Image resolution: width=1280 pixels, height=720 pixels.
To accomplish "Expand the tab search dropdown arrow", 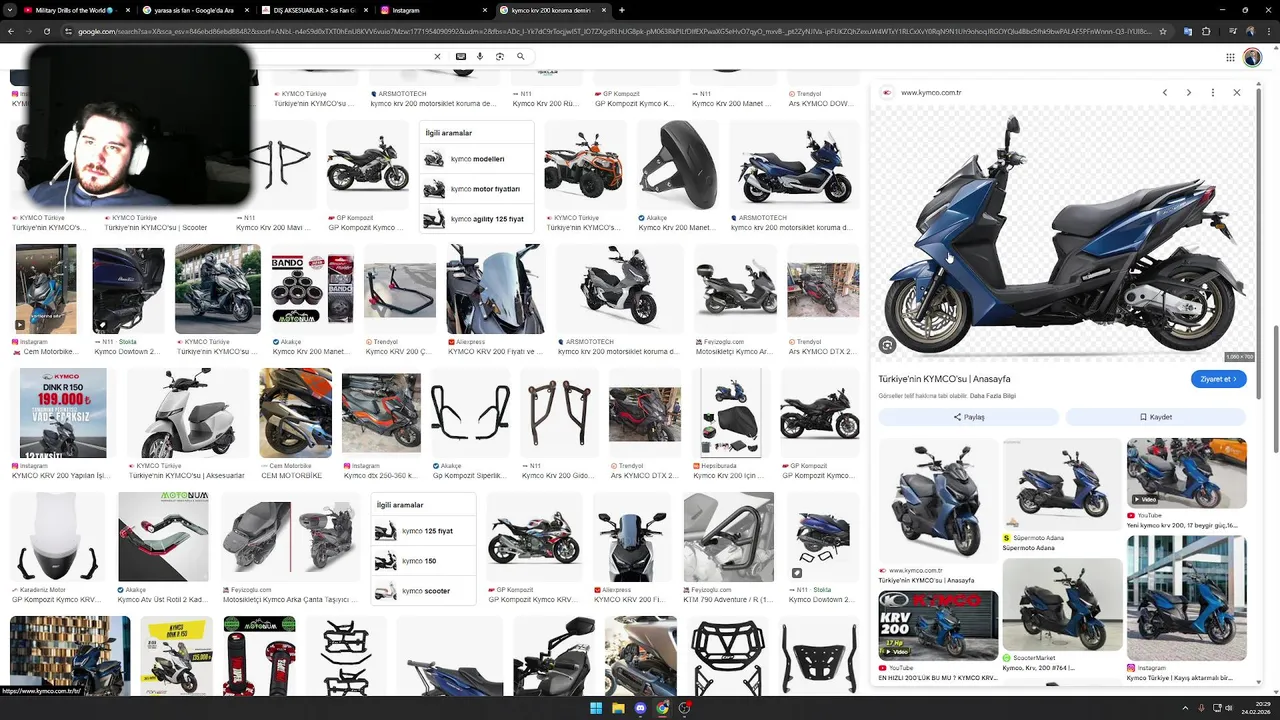I will (x=9, y=10).
